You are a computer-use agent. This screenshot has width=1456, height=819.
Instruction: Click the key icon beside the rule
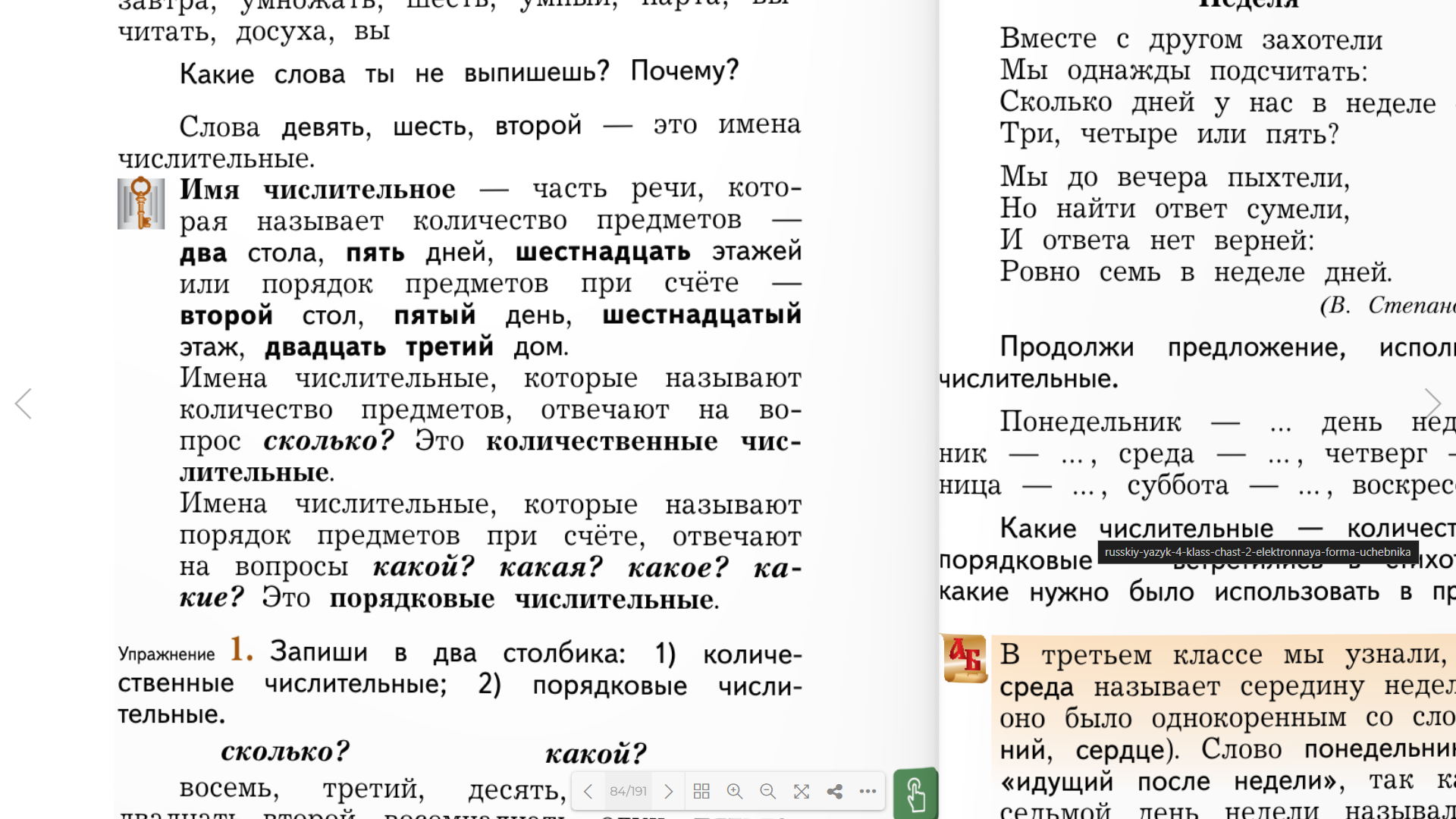tap(141, 203)
